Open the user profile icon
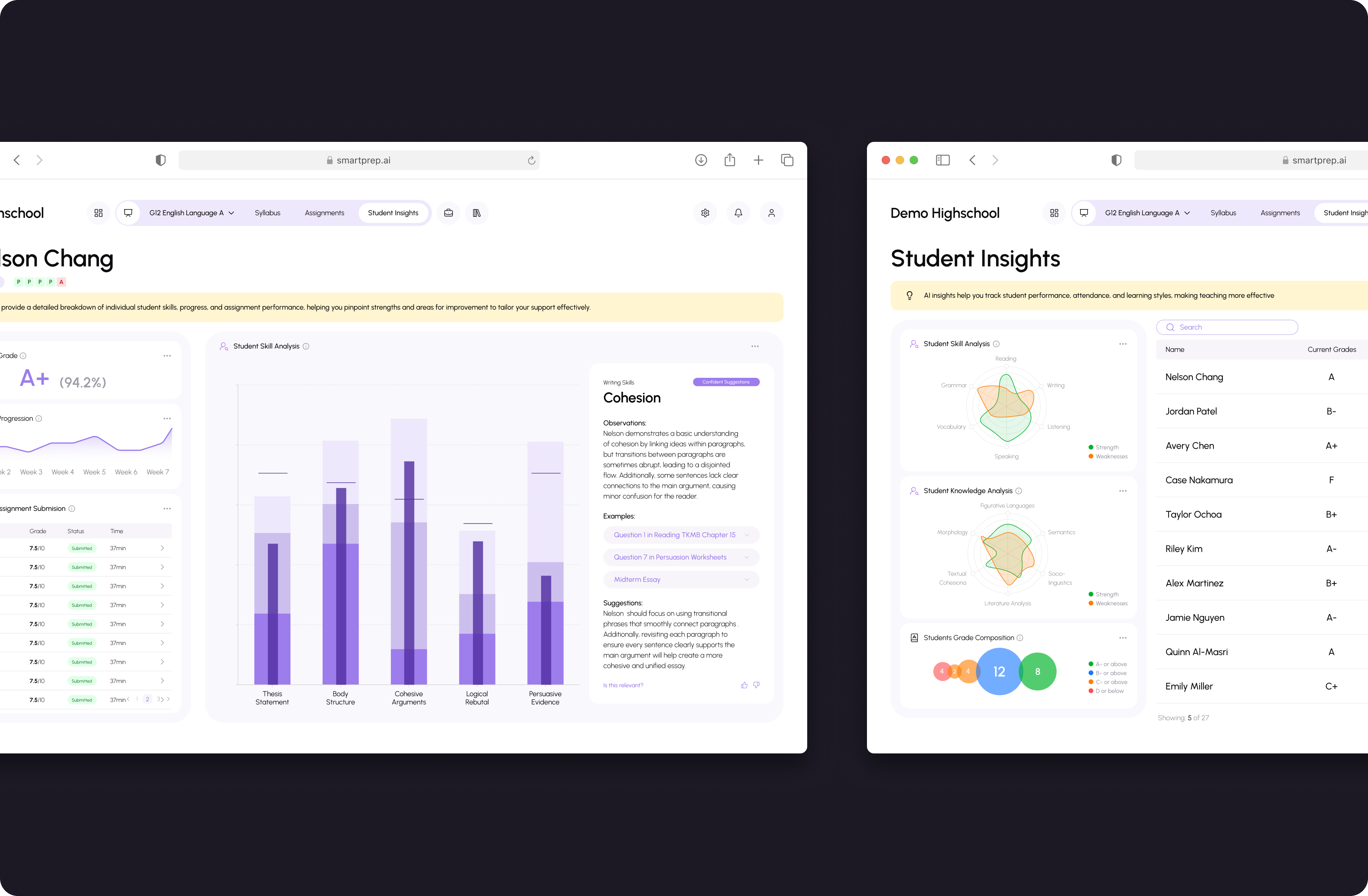 771,213
